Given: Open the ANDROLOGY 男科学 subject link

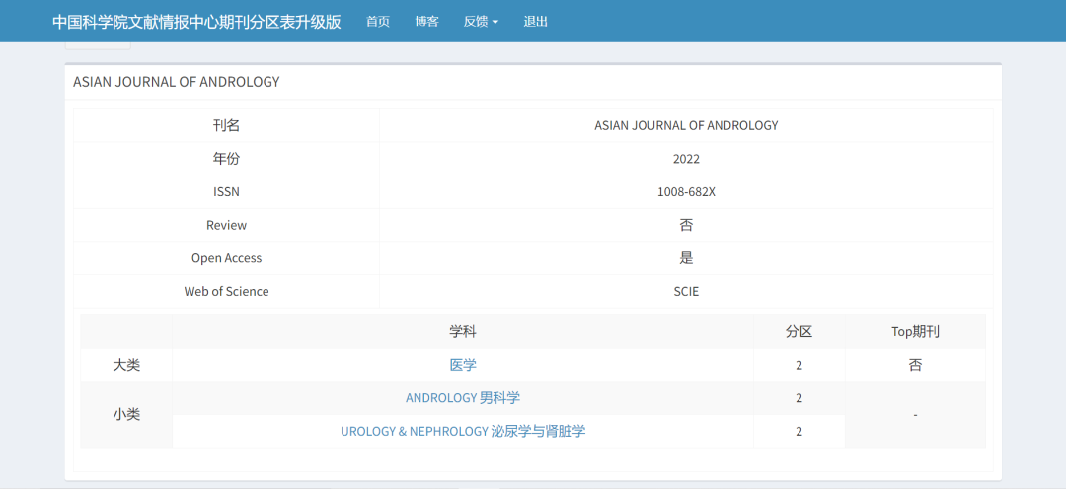Looking at the screenshot, I should [463, 398].
